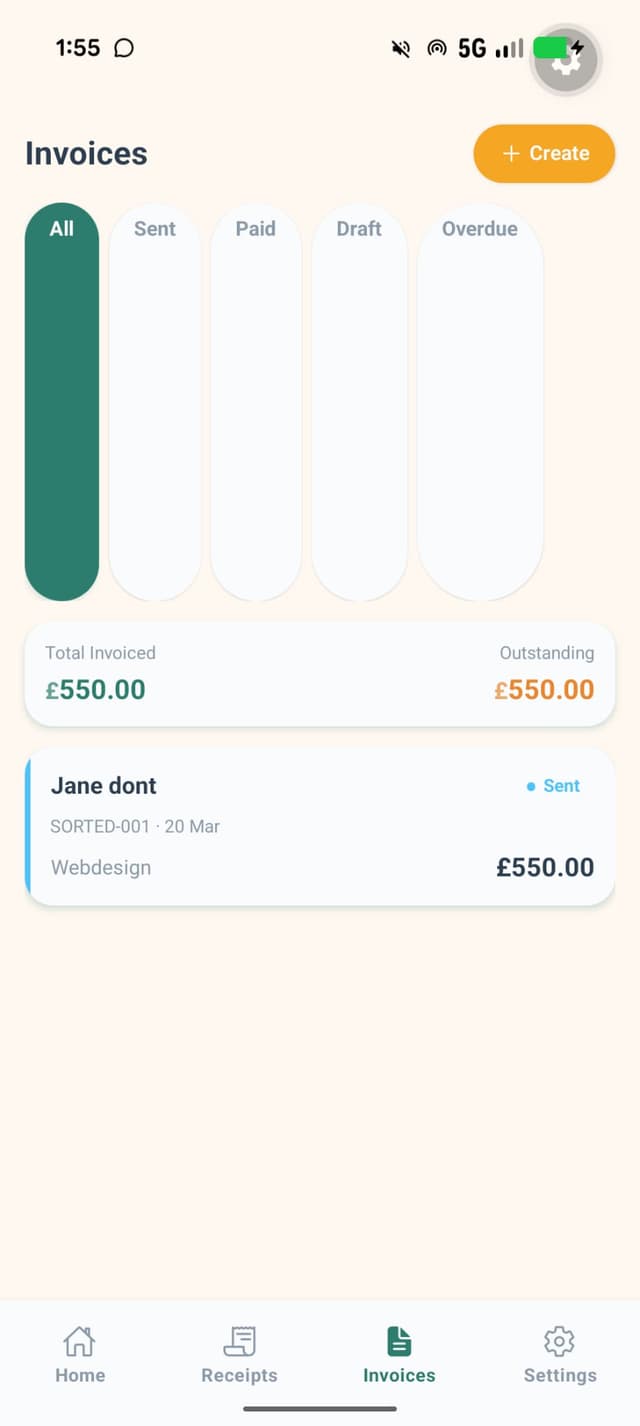Tap the plus icon inside the Create button

512,153
